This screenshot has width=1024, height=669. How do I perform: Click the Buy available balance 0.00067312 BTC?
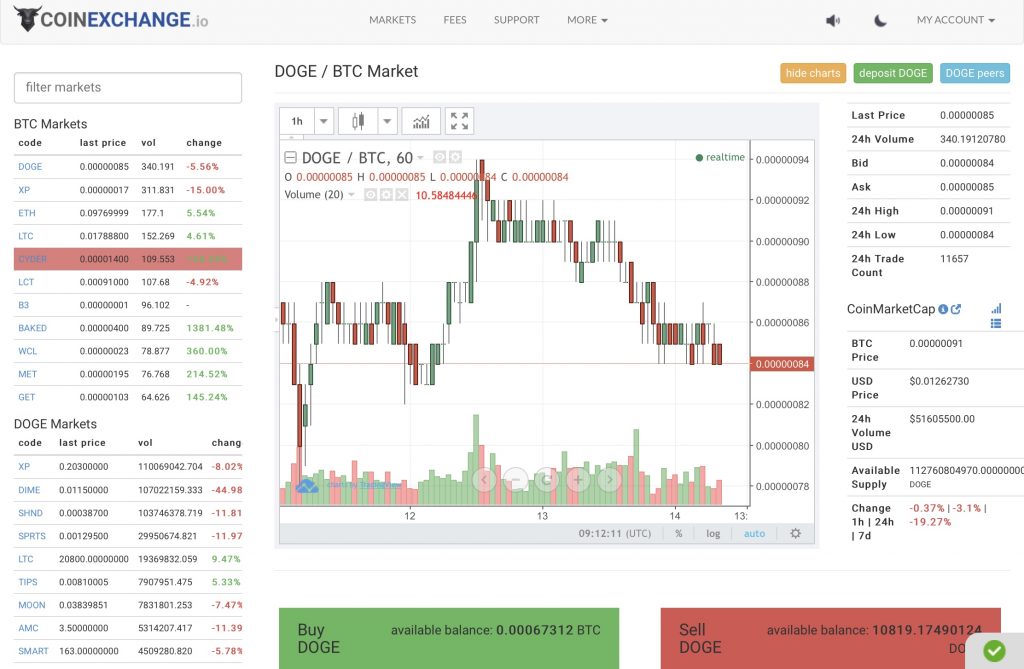495,630
